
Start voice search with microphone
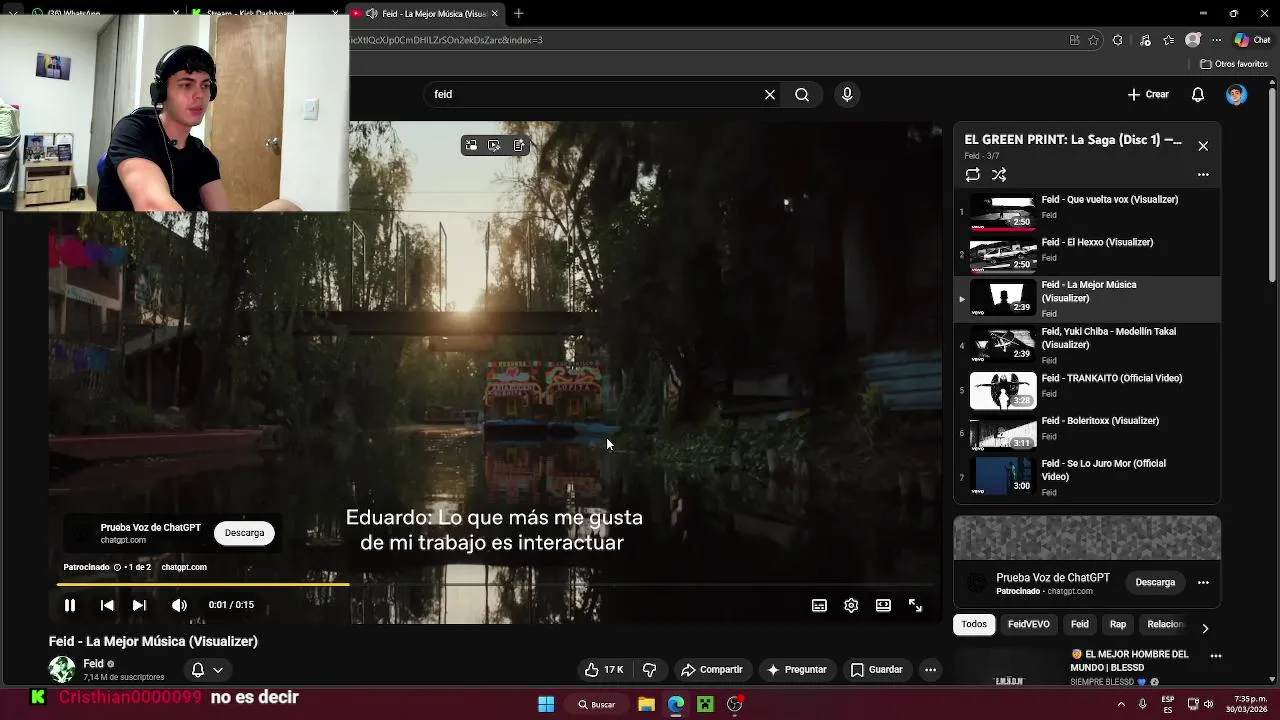847,94
